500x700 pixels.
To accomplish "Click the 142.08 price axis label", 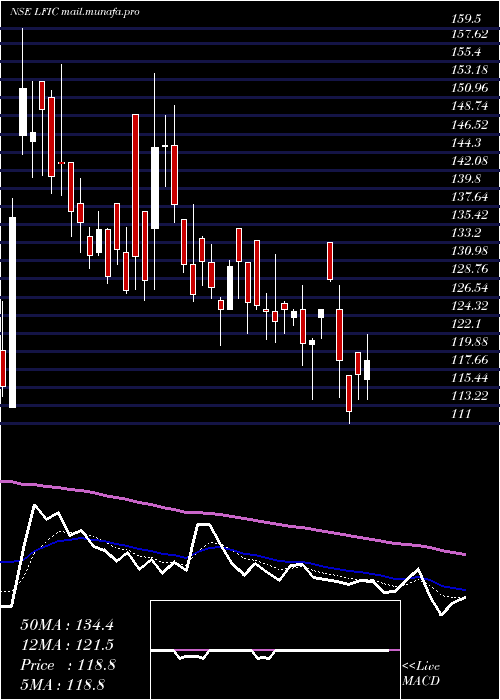I will pos(470,160).
